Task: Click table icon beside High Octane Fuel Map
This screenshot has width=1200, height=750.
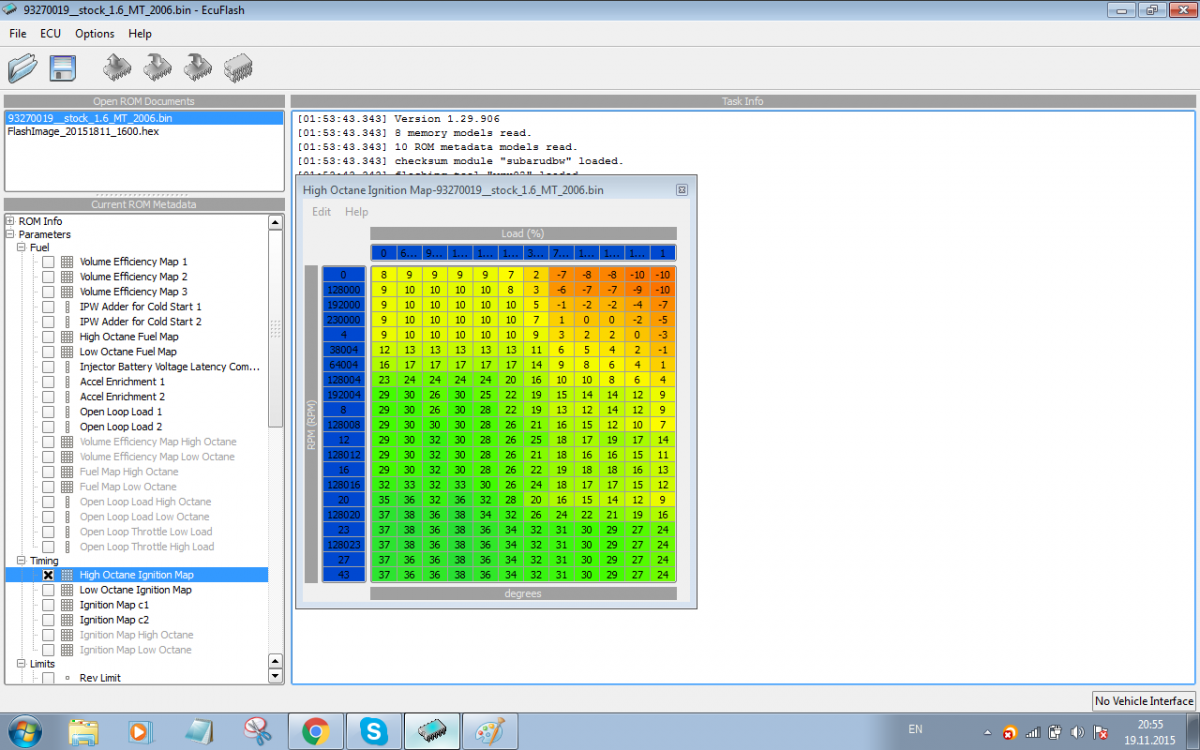Action: click(68, 337)
